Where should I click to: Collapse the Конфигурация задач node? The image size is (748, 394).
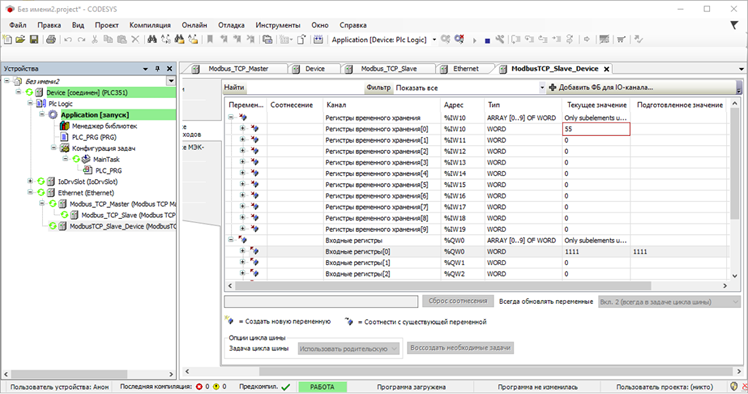click(x=54, y=148)
